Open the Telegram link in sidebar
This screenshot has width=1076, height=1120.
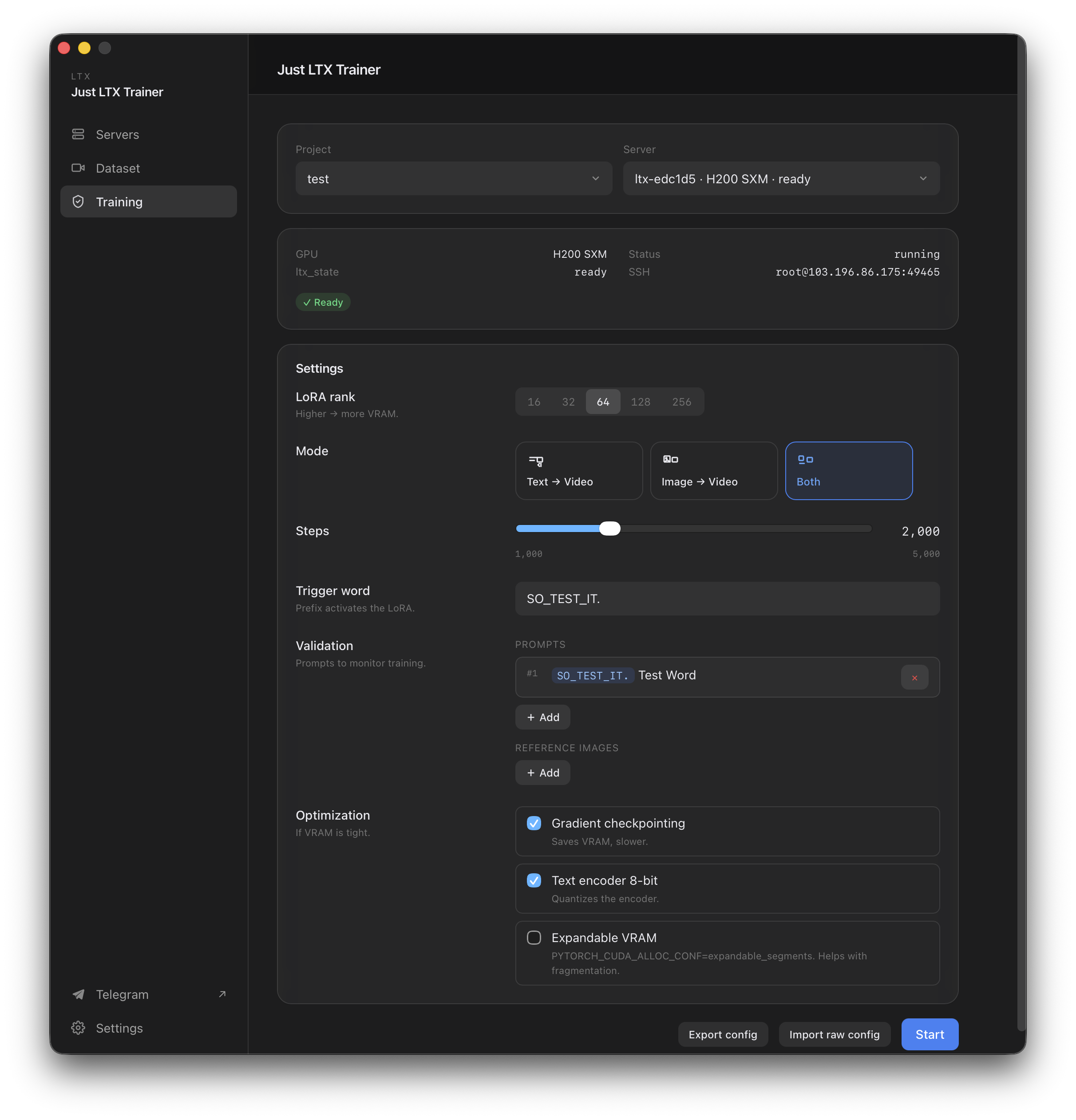click(x=149, y=994)
